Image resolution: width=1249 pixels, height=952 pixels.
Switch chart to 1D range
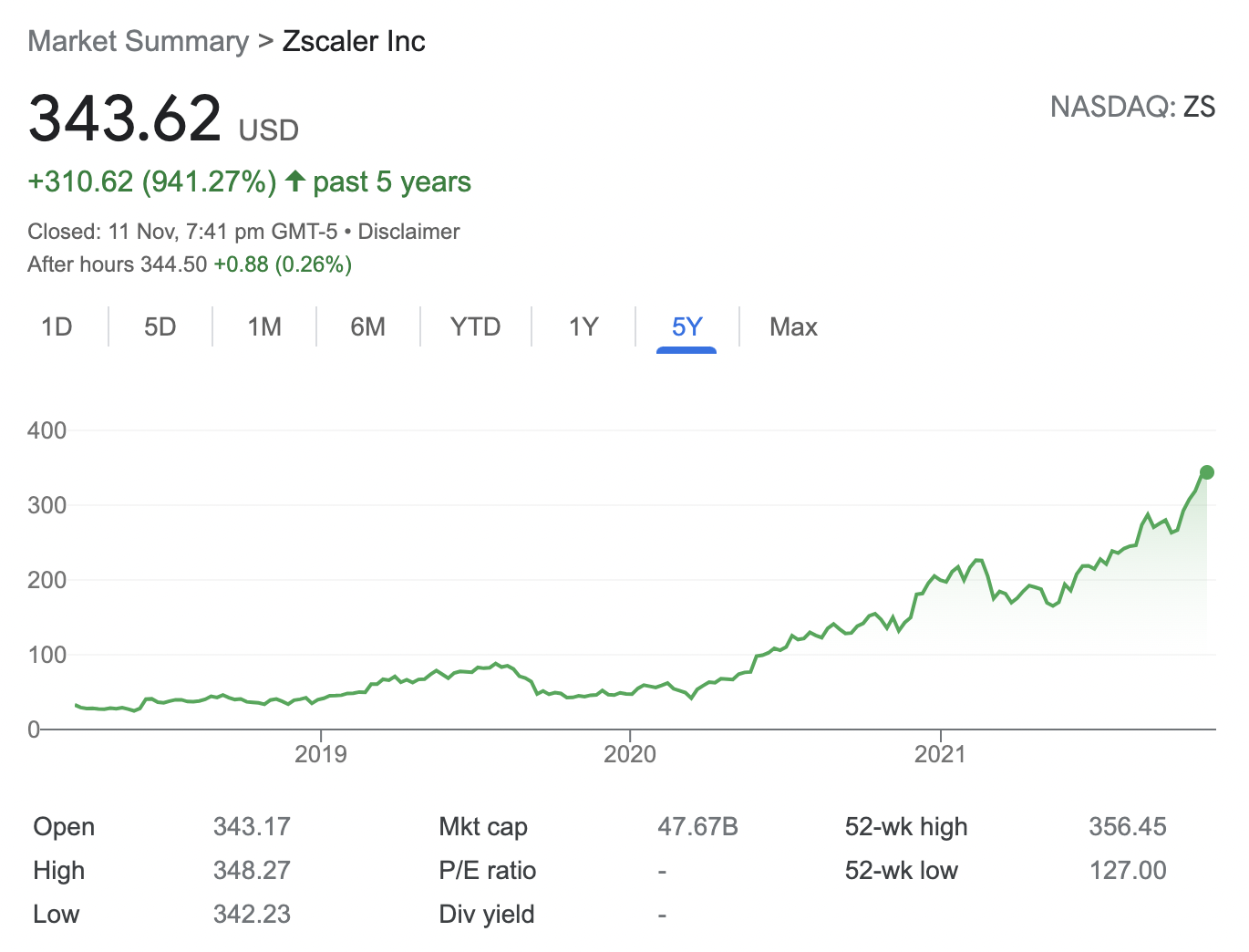tap(57, 326)
